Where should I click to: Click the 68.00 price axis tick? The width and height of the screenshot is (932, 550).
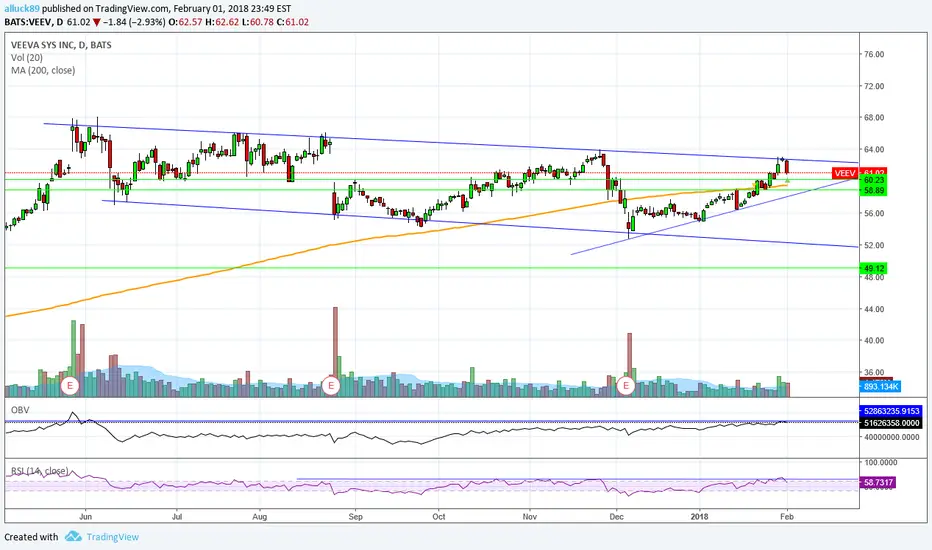click(x=874, y=118)
